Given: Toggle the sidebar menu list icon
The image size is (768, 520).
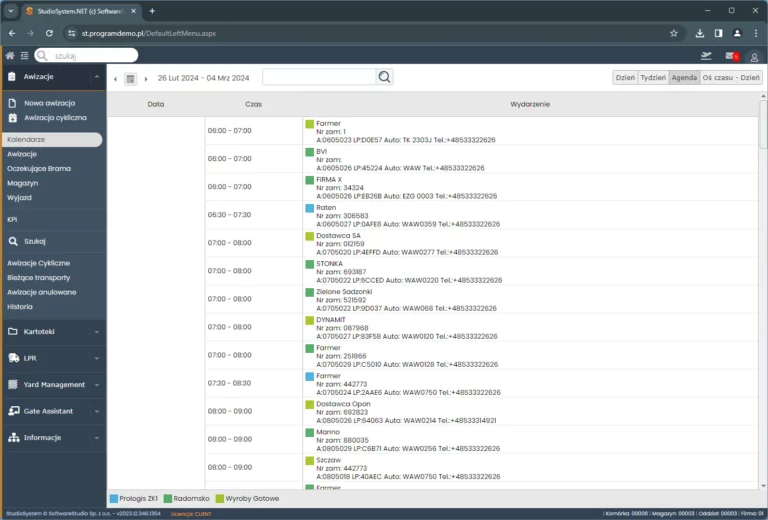Looking at the screenshot, I should tap(24, 56).
